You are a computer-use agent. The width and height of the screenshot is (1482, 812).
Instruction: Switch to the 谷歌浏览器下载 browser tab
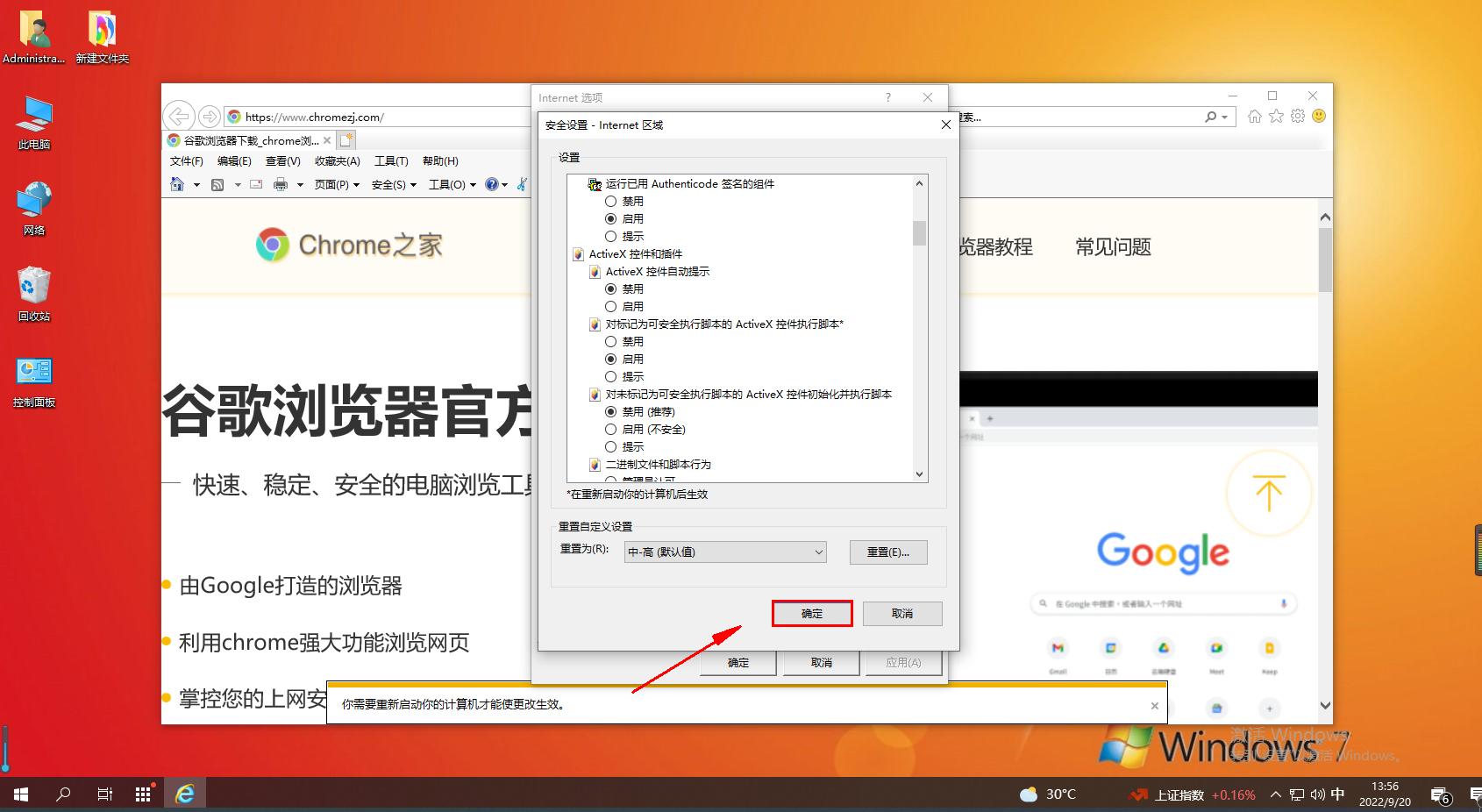tap(246, 139)
